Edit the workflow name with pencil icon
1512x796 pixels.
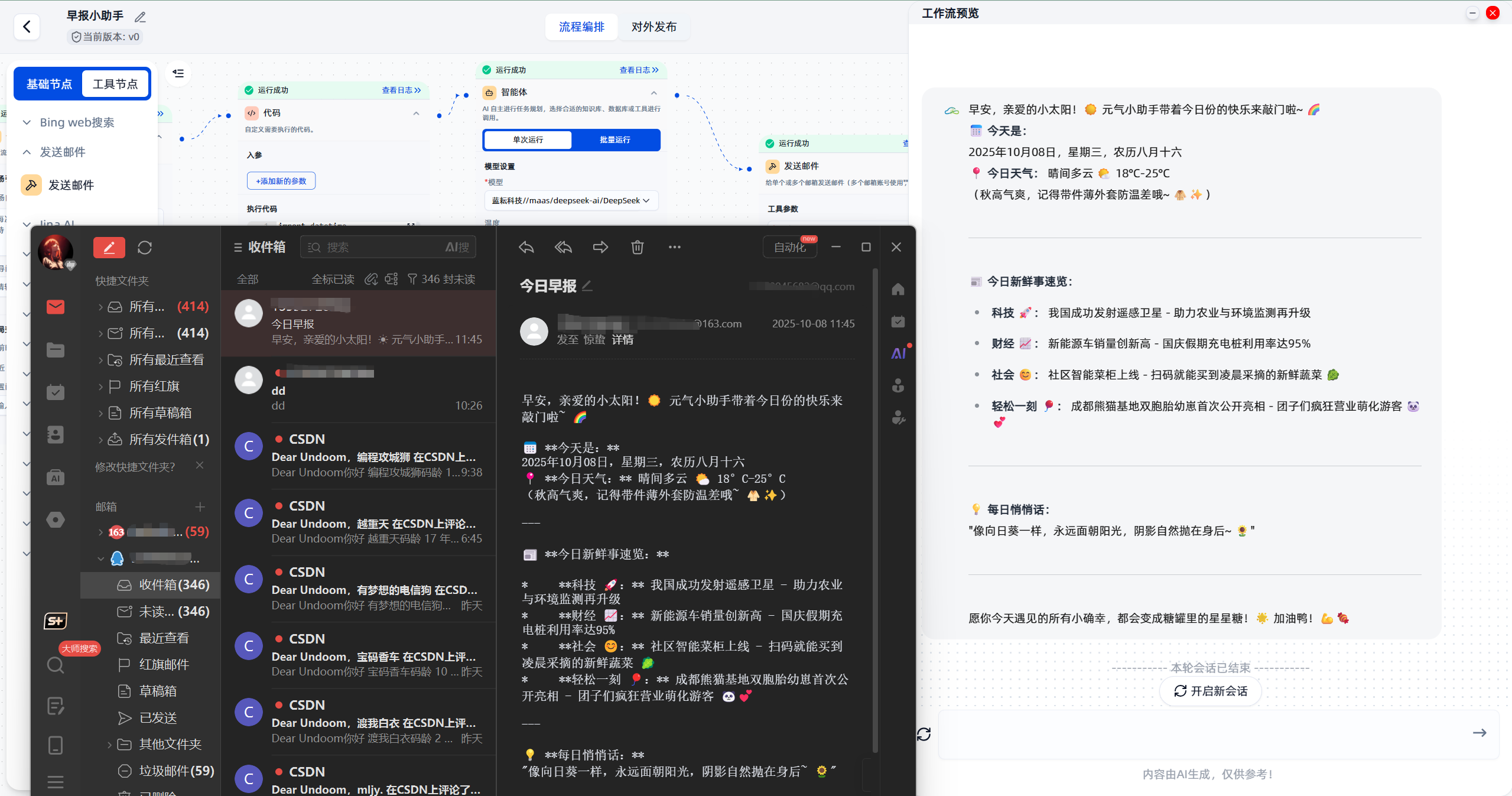(140, 17)
